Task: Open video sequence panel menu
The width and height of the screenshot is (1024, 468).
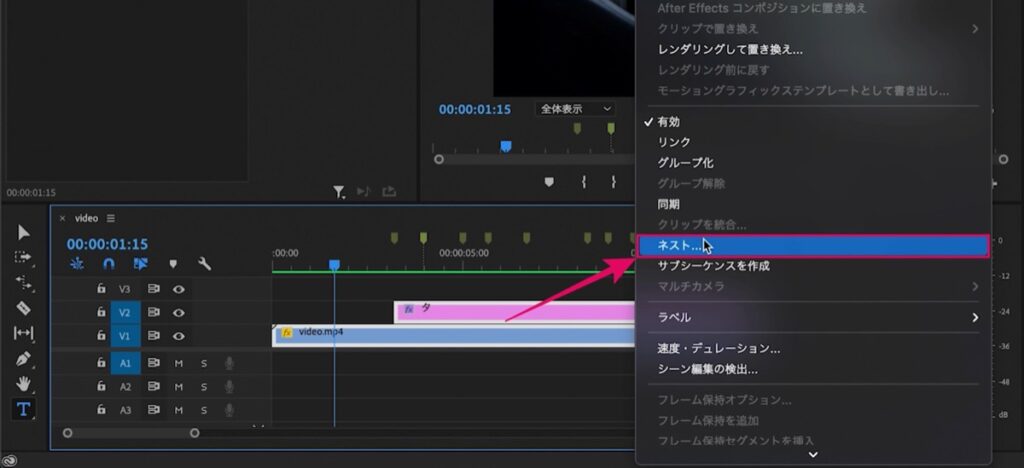Action: tap(110, 218)
